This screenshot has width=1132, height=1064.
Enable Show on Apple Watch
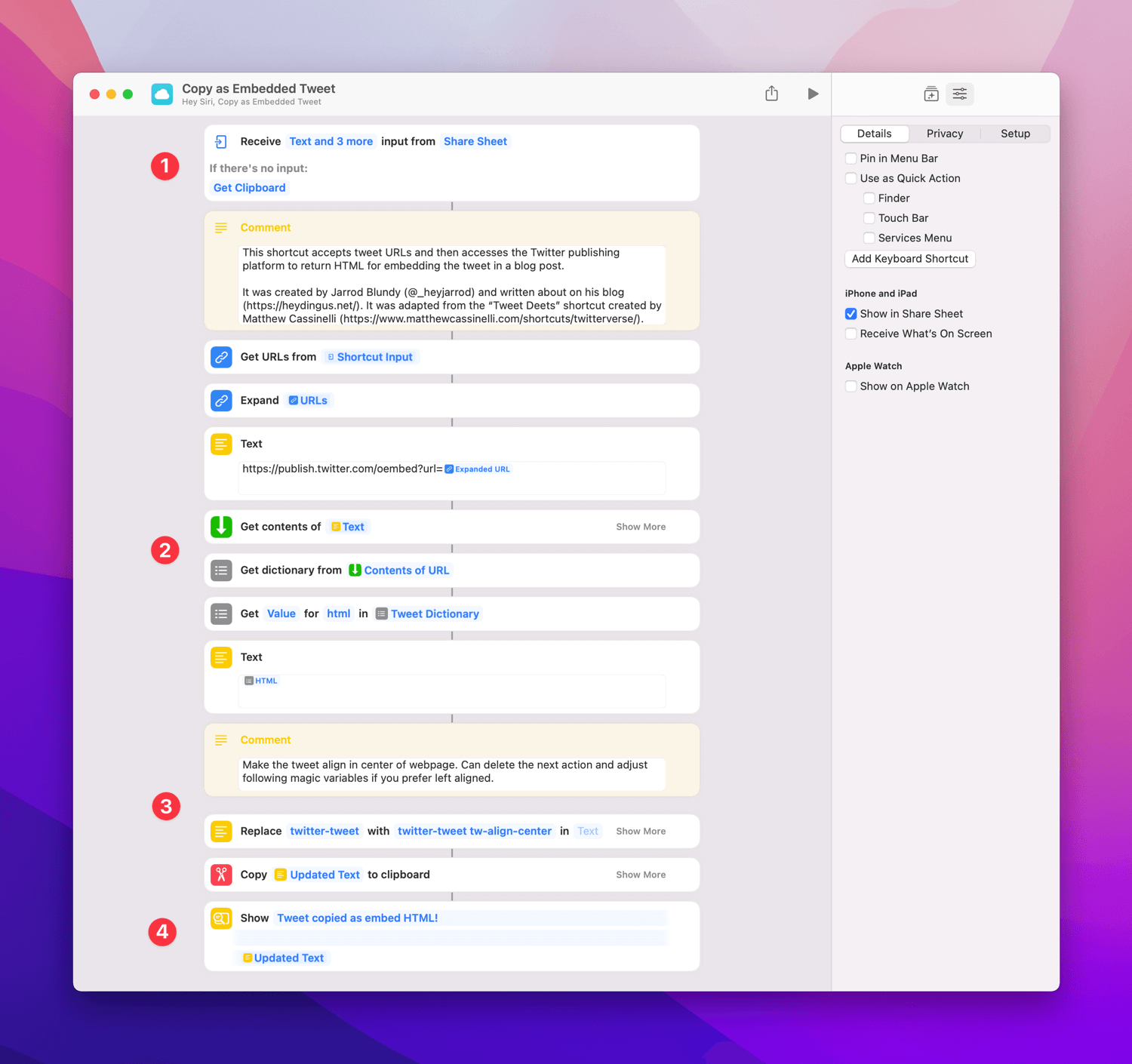click(x=851, y=386)
